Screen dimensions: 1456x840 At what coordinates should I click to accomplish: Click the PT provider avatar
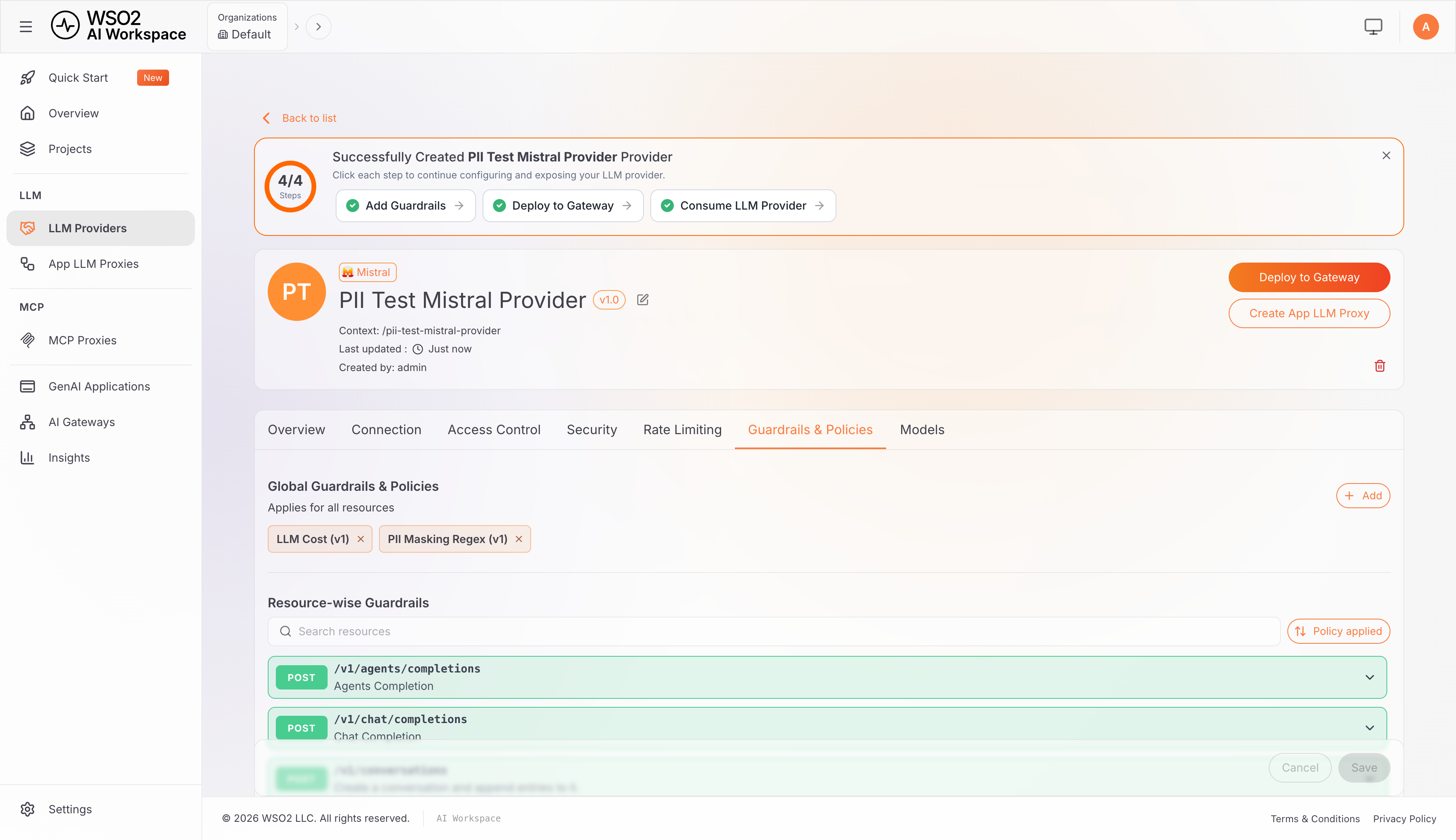coord(296,292)
